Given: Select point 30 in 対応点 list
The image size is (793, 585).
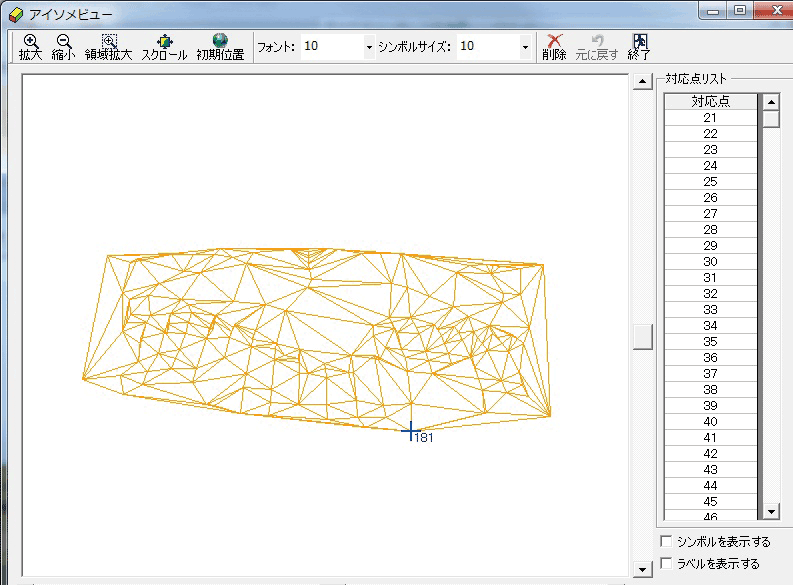Looking at the screenshot, I should tap(710, 262).
